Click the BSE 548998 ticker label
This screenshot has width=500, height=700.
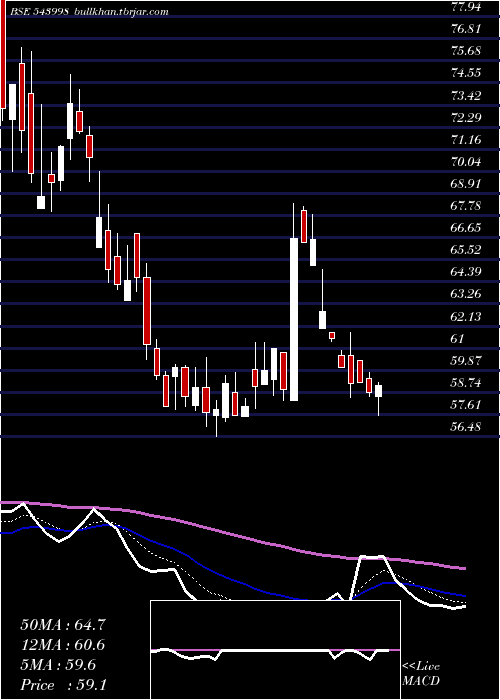(x=38, y=12)
